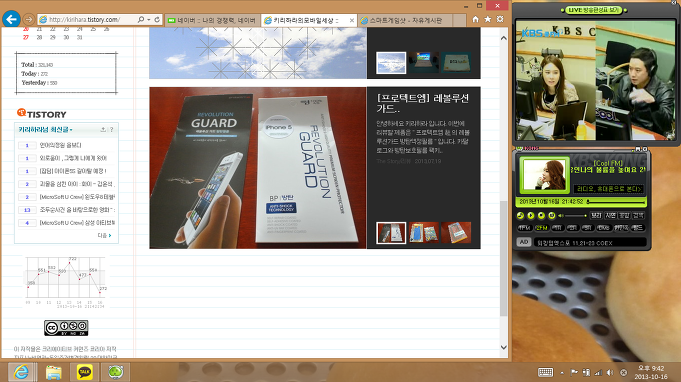
Task: Show hidden system tray icons arrow
Action: point(562,372)
